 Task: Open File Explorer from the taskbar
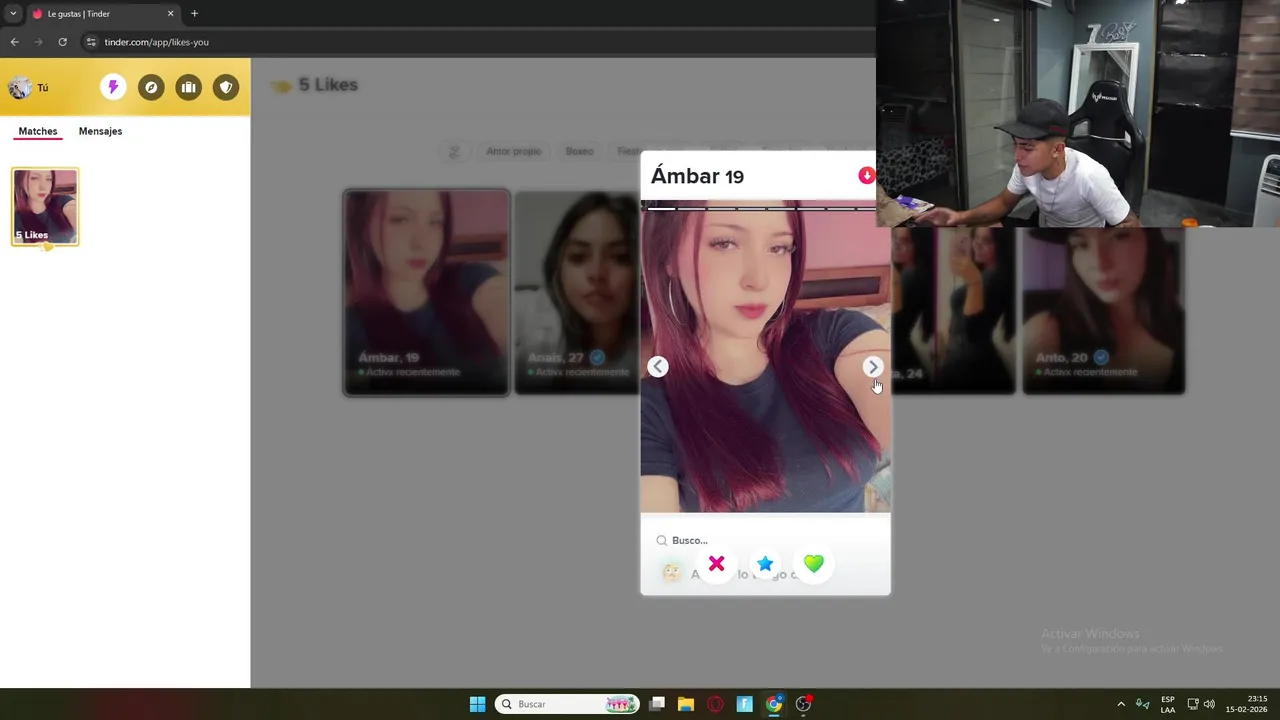click(x=686, y=704)
